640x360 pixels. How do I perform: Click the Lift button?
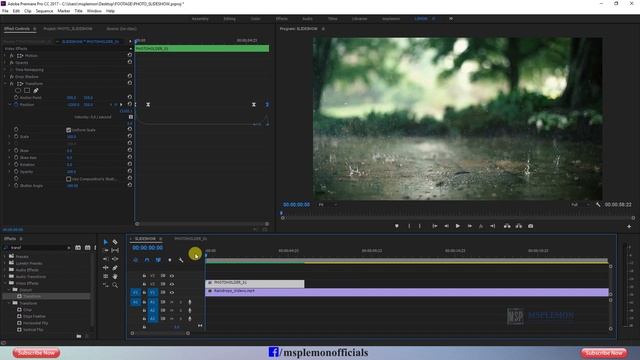(507, 226)
